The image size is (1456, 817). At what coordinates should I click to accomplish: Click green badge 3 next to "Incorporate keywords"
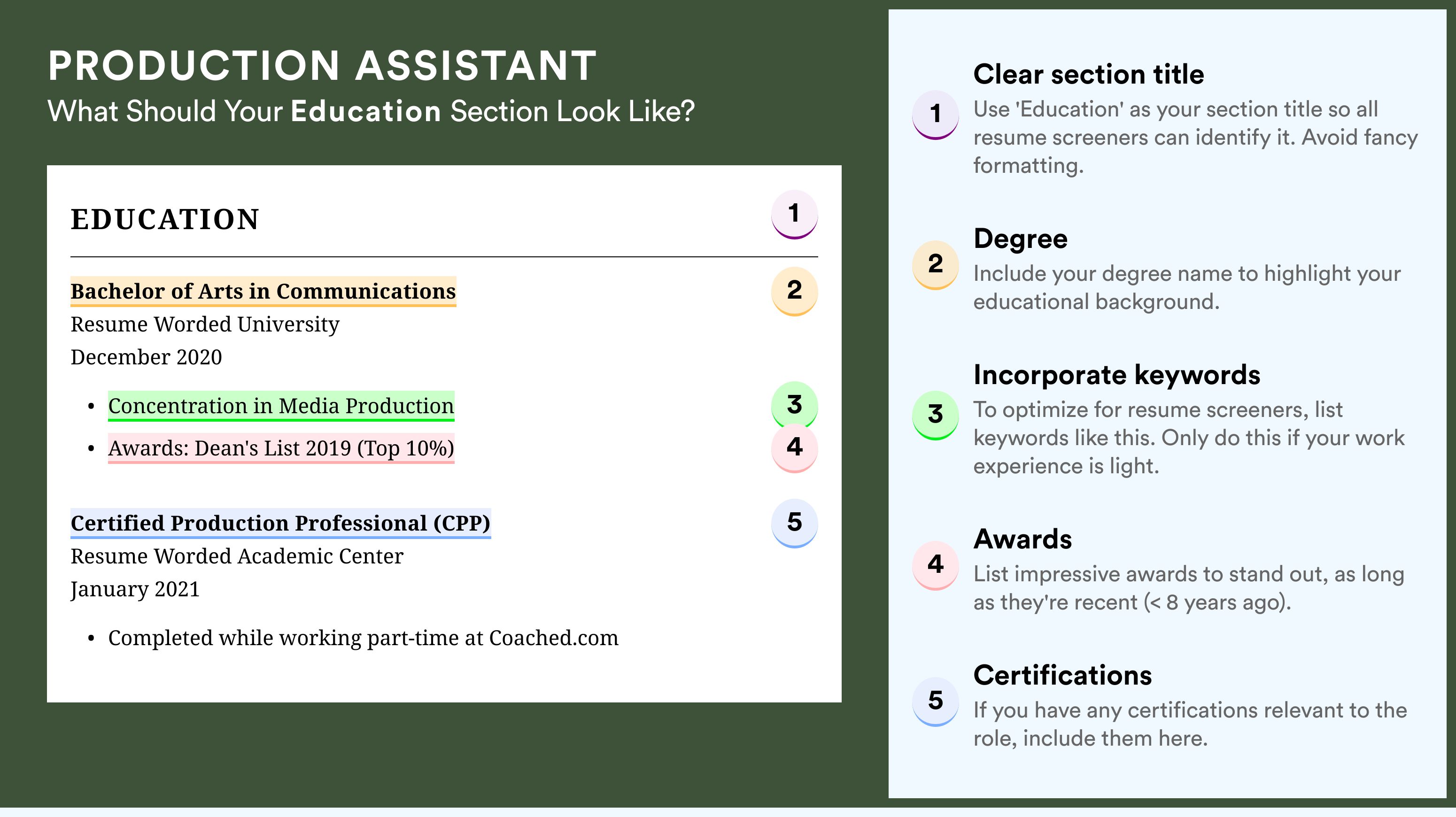[935, 415]
